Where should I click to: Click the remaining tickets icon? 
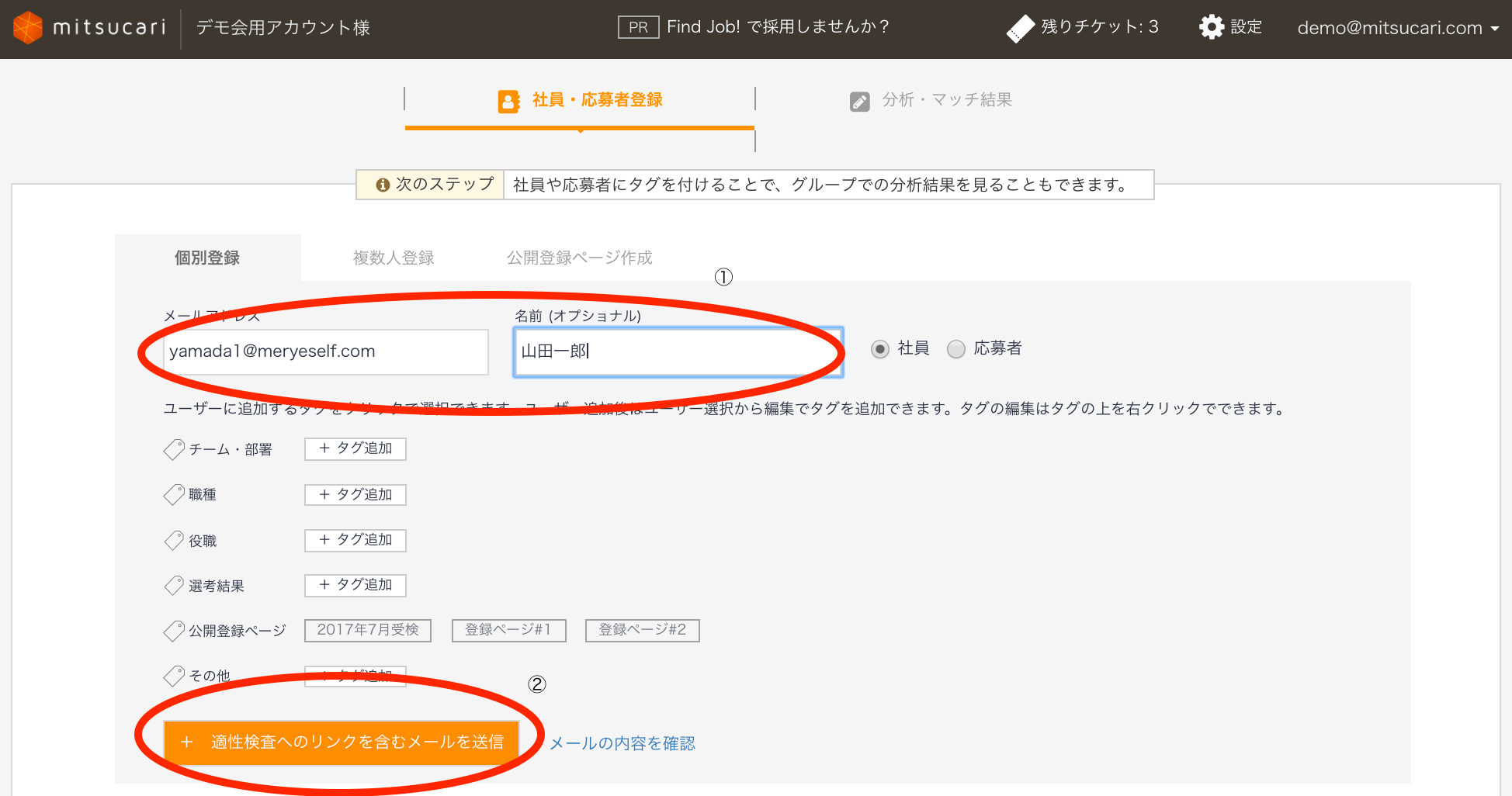click(x=1020, y=28)
